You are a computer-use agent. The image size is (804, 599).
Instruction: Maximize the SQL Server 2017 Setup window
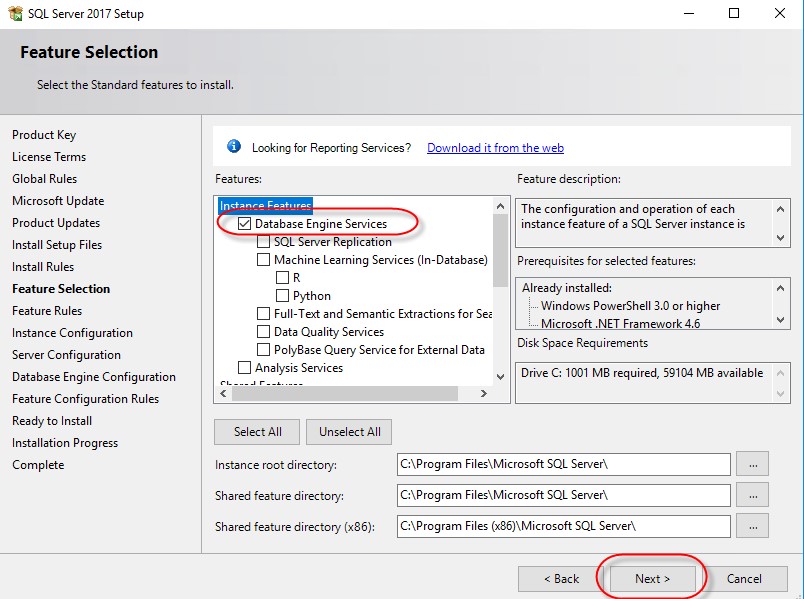(734, 13)
